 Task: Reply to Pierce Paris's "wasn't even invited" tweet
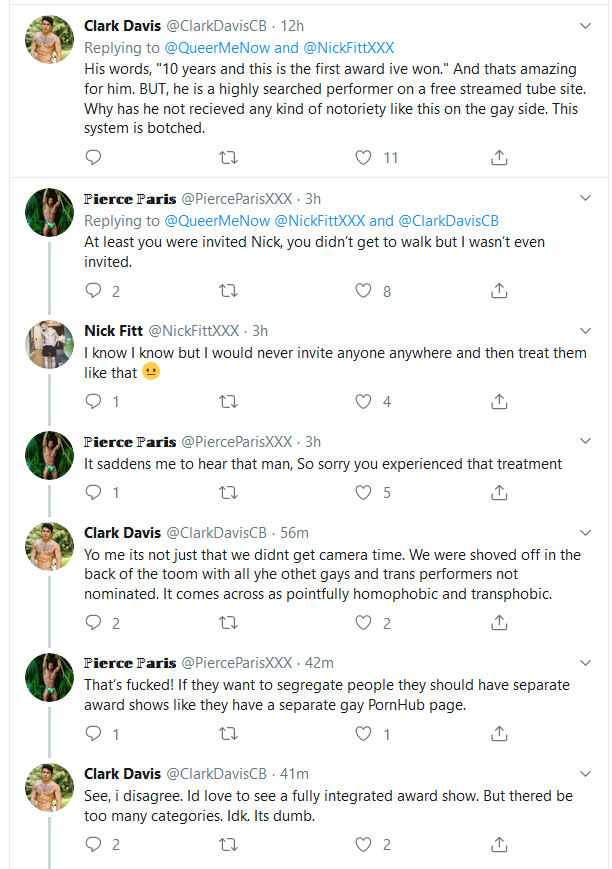click(x=93, y=291)
